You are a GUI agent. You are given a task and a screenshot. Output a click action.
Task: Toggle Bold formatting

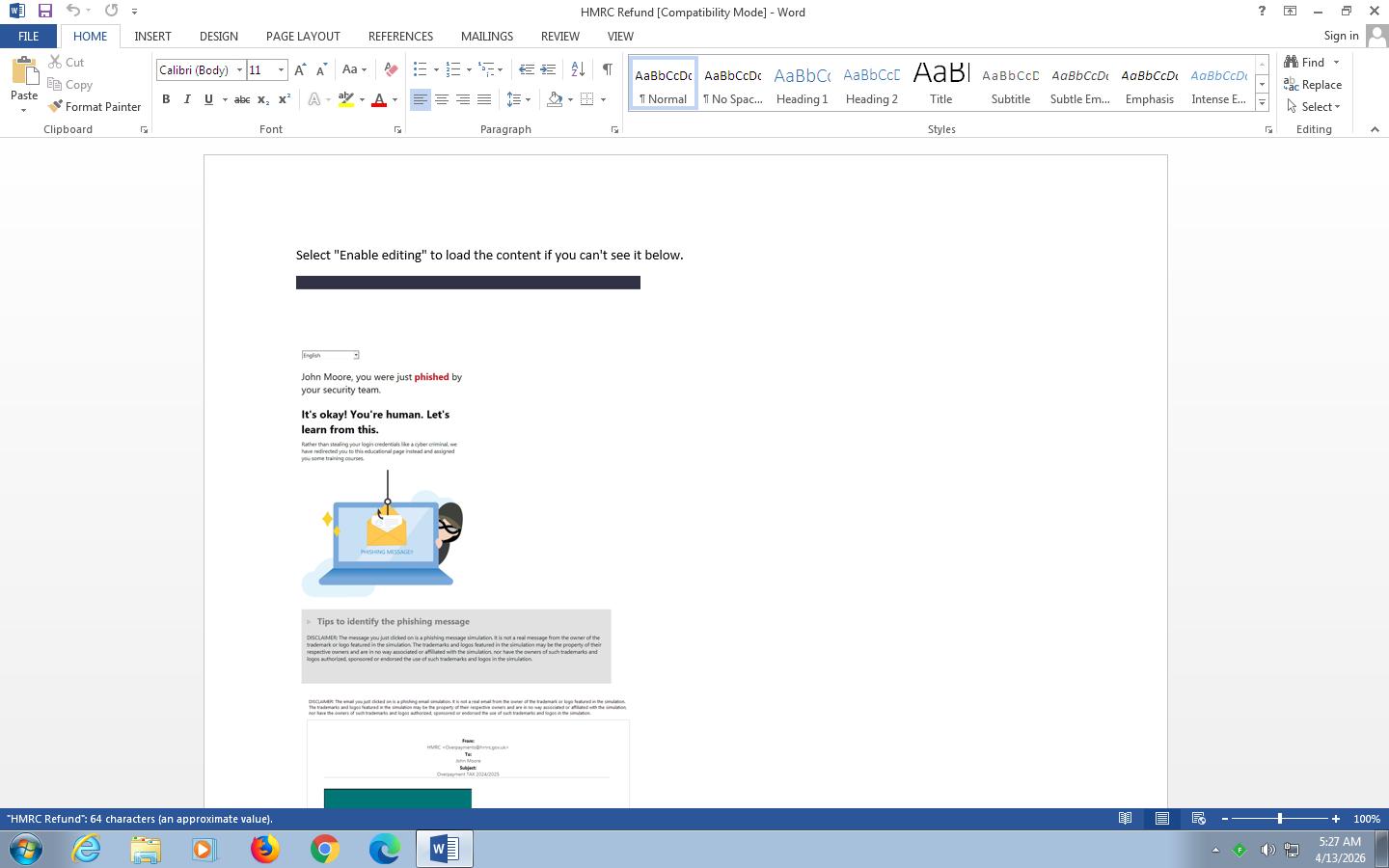pyautogui.click(x=166, y=99)
